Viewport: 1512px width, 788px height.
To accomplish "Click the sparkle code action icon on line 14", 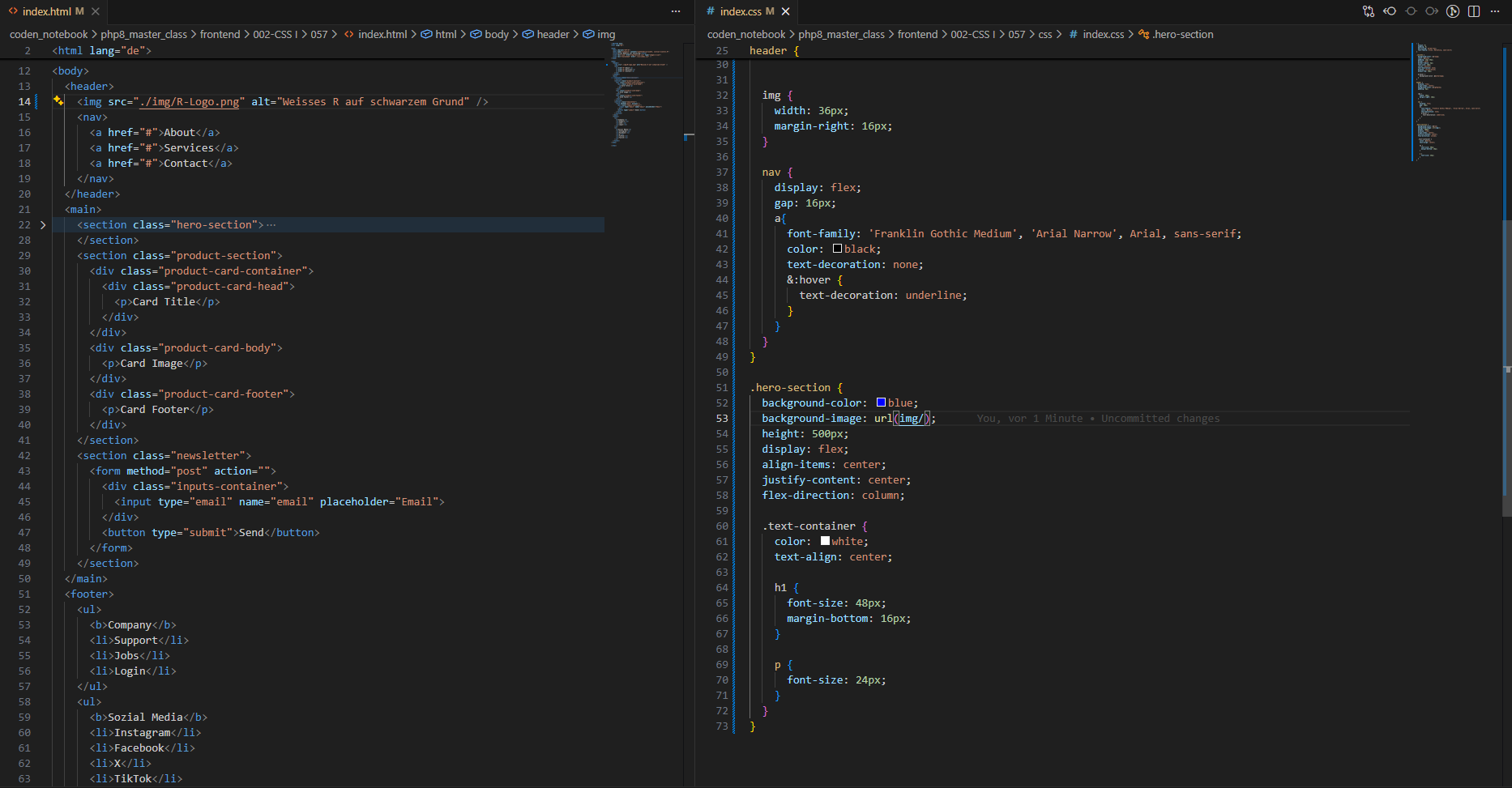I will pos(58,101).
